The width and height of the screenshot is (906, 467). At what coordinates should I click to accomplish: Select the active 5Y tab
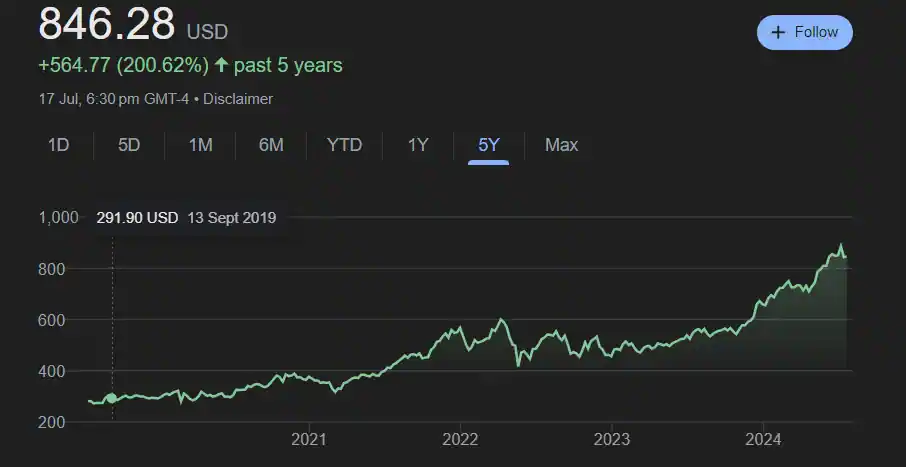point(488,145)
